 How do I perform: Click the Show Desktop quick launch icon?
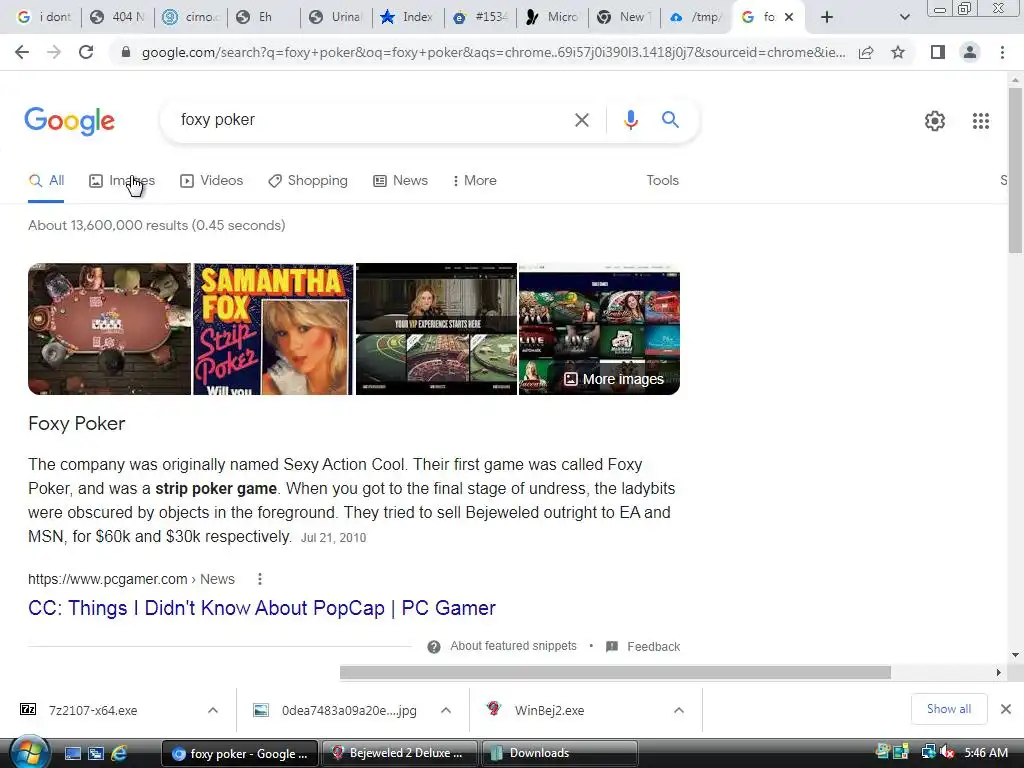pos(72,753)
